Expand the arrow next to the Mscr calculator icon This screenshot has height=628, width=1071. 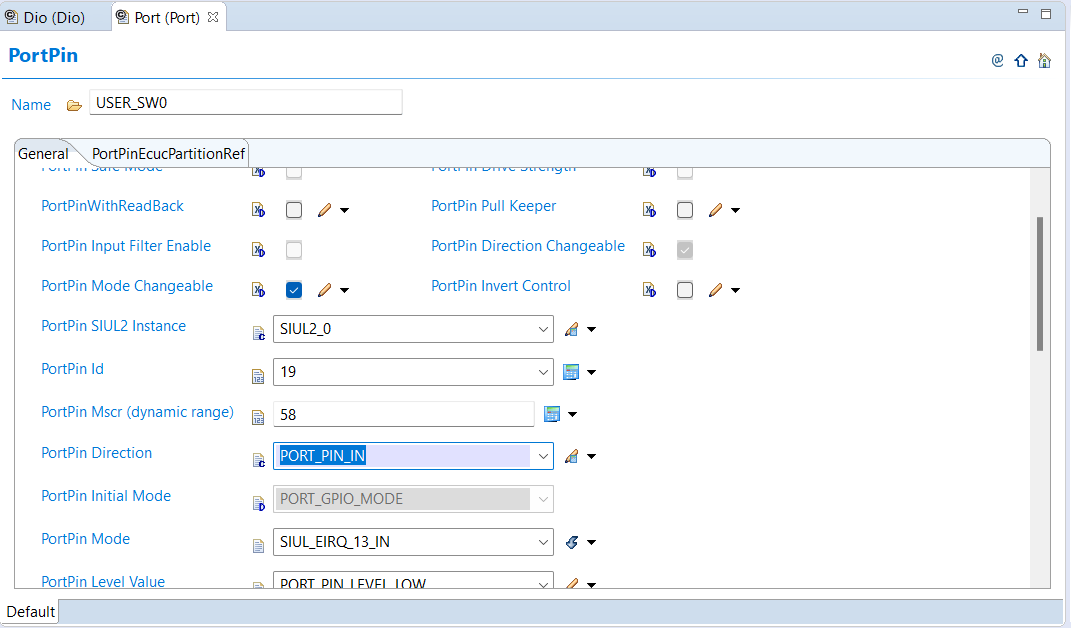[x=577, y=412]
